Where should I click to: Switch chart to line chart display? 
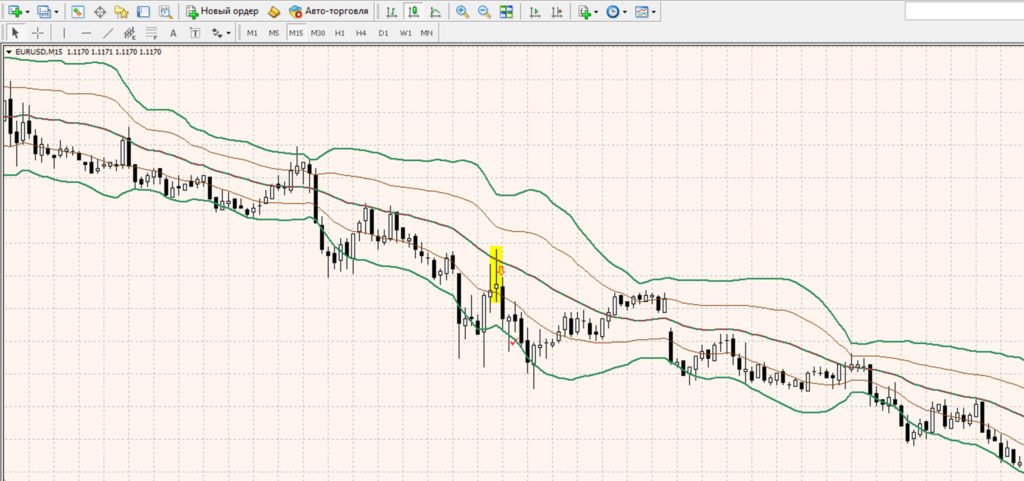pos(434,12)
